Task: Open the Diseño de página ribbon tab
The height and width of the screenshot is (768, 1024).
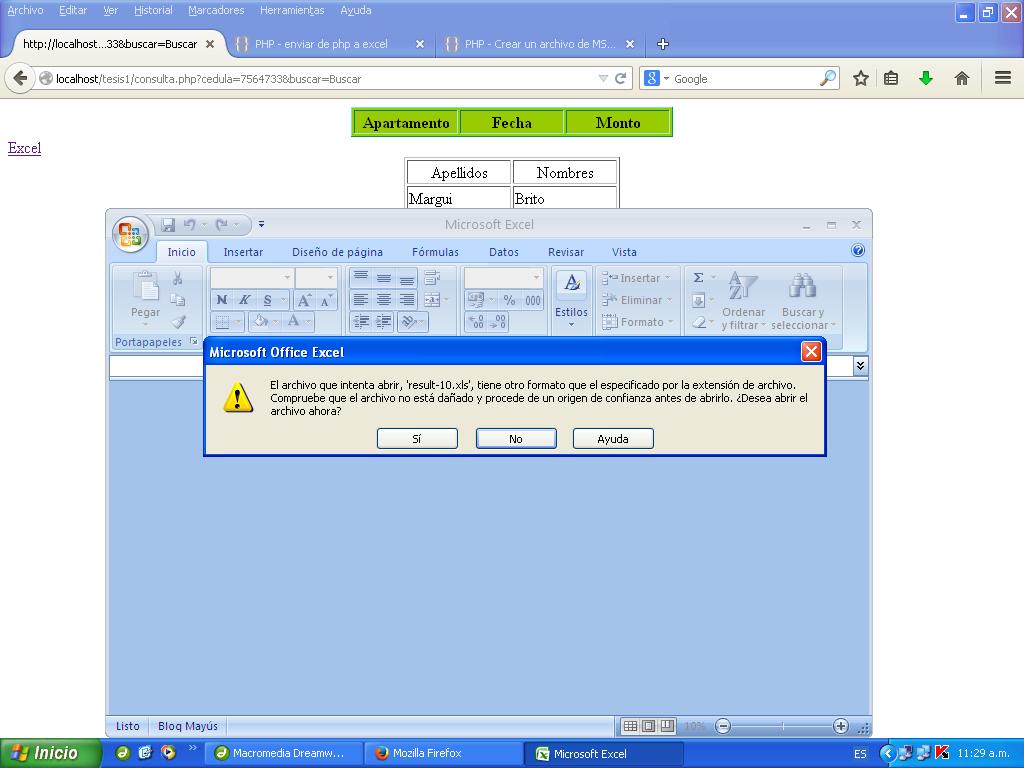Action: point(337,252)
